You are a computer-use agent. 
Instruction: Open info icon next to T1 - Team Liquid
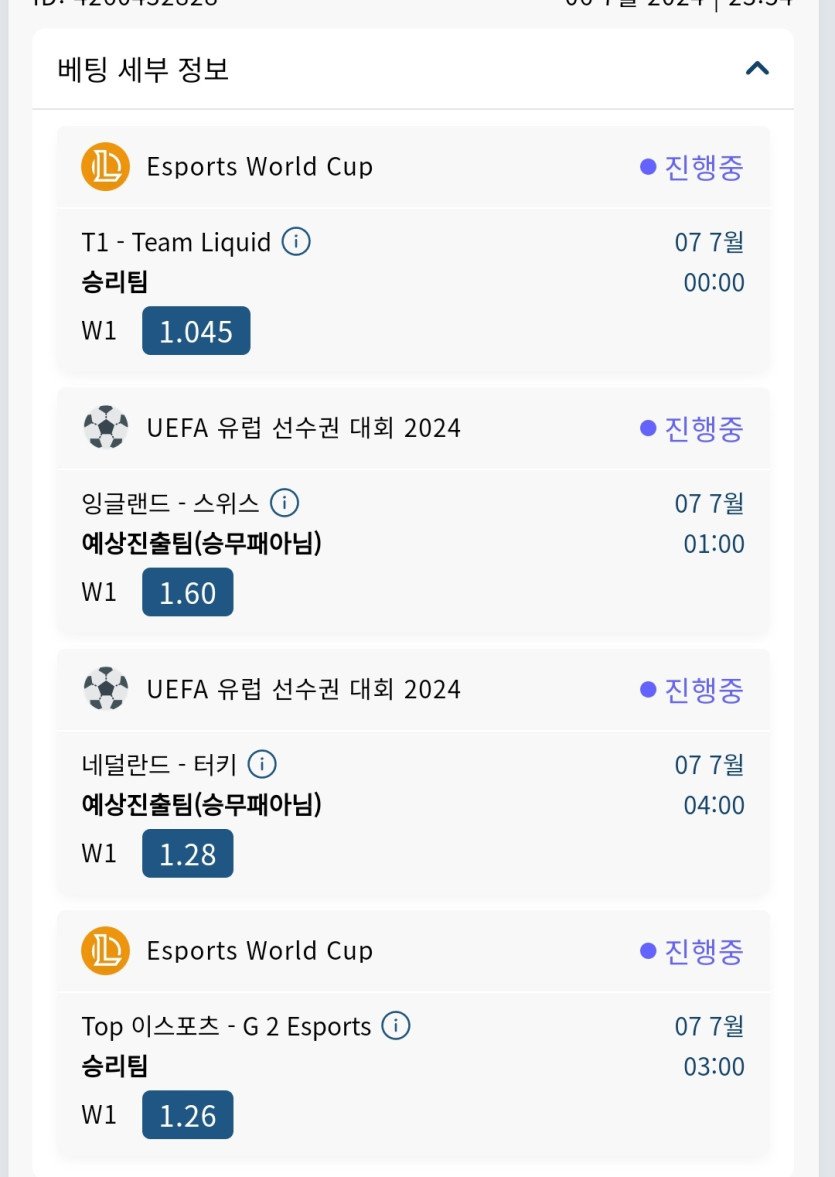[296, 242]
